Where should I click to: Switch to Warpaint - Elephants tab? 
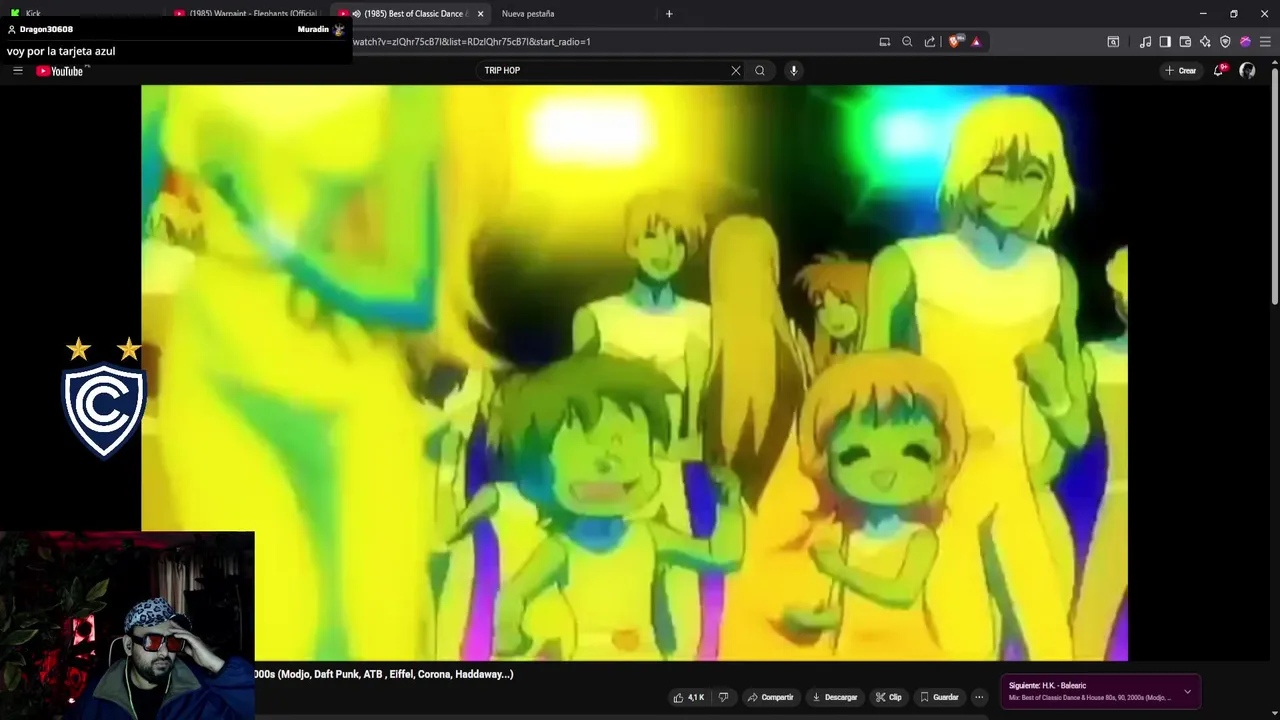point(247,14)
